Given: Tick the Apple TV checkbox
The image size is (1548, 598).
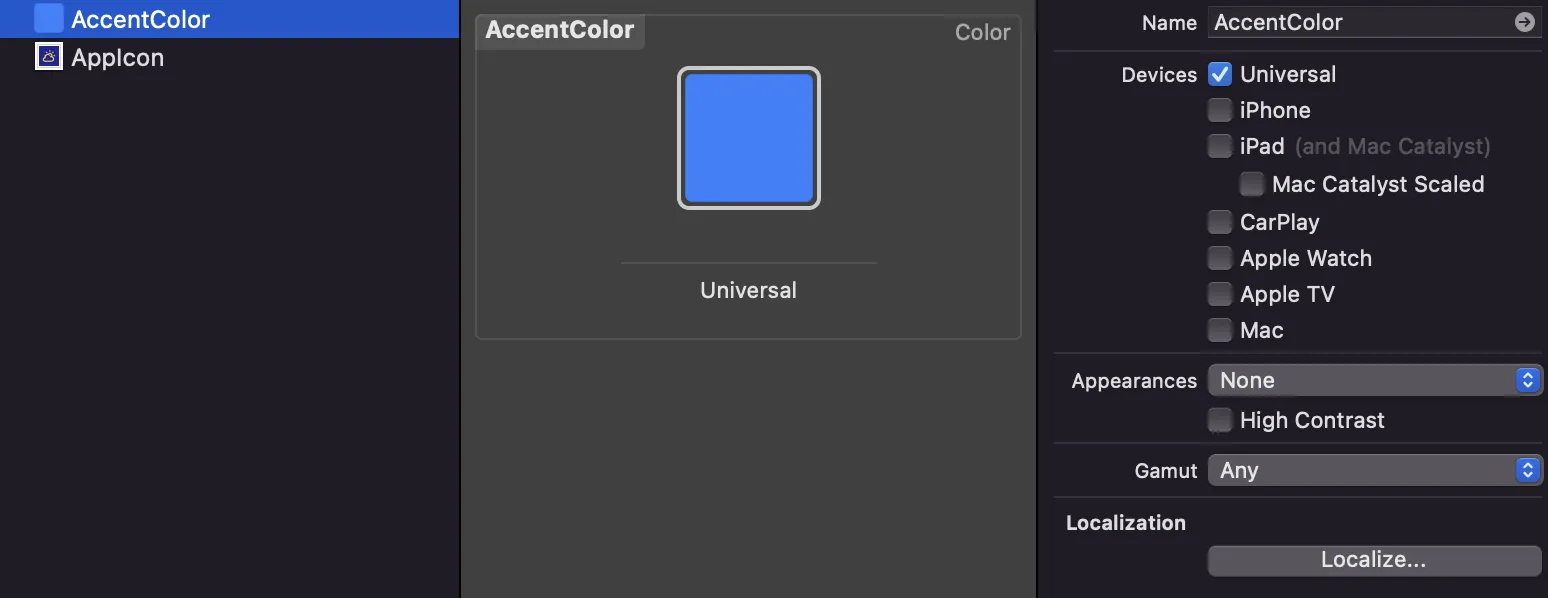Looking at the screenshot, I should (1219, 294).
